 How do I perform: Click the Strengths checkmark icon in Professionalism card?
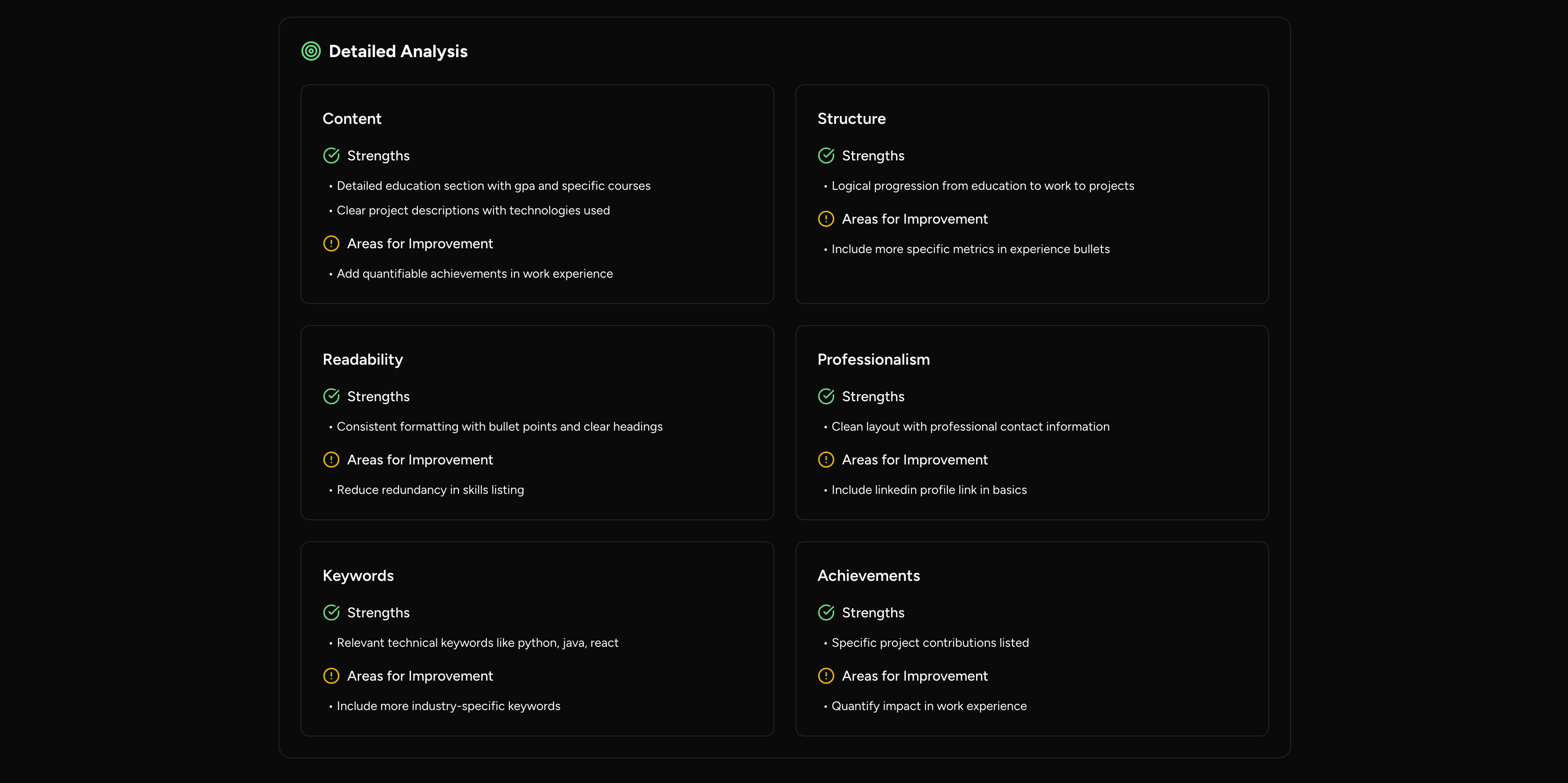tap(826, 397)
